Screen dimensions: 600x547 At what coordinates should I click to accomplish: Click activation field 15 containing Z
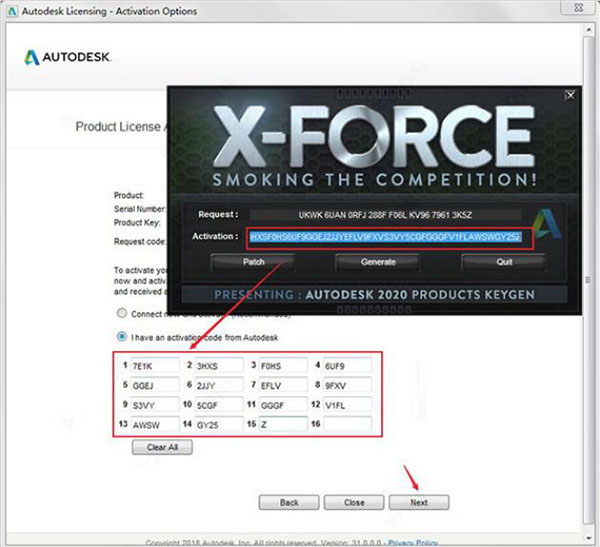point(283,425)
